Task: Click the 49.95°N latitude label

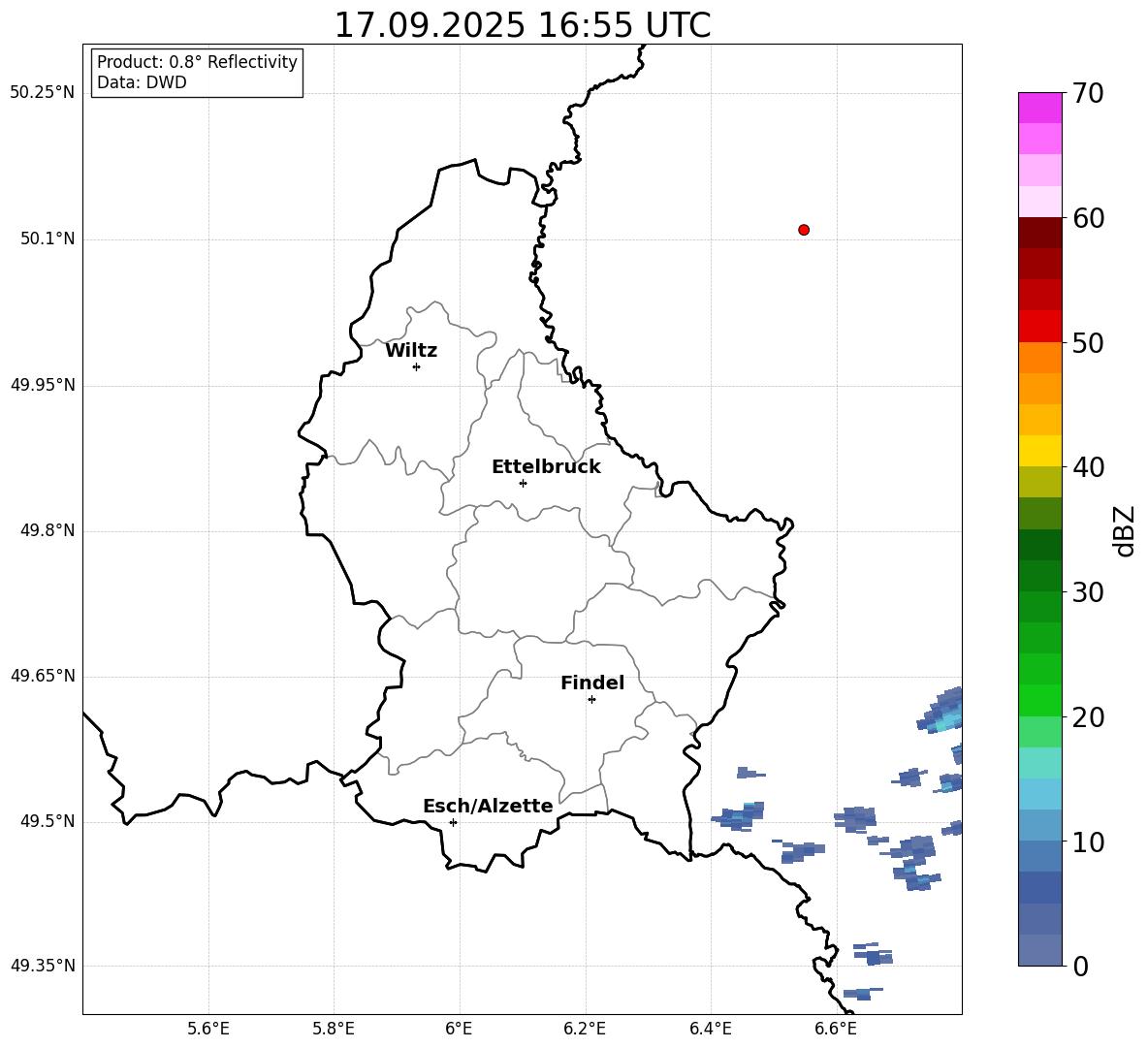Action: pyautogui.click(x=43, y=385)
